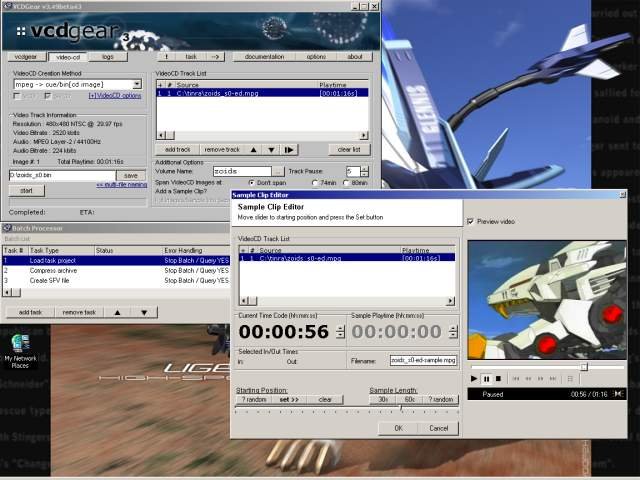Image resolution: width=640 pixels, height=480 pixels.
Task: Click the clear button under Starting Position
Action: [325, 400]
